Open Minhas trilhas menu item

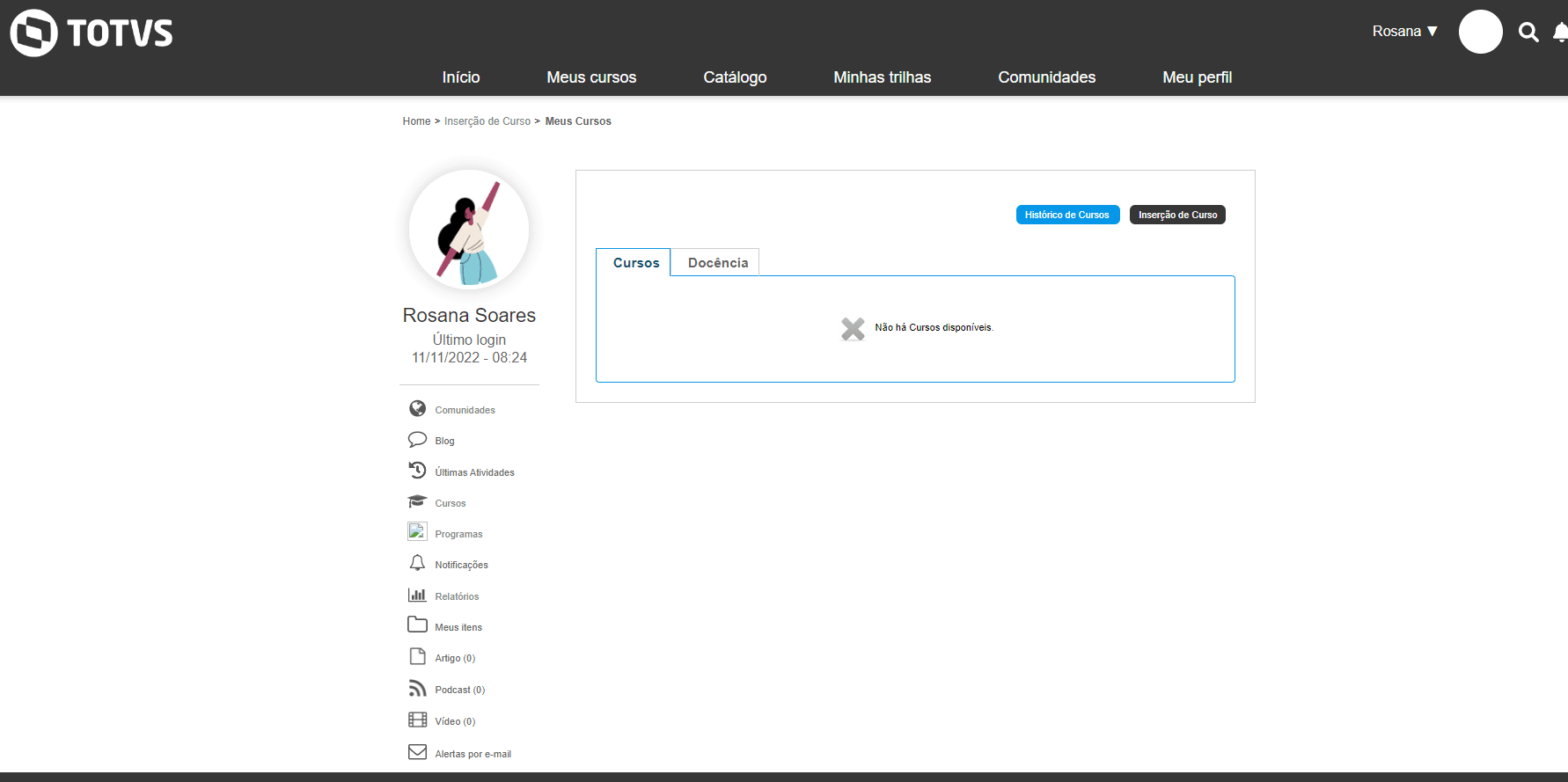(x=882, y=77)
